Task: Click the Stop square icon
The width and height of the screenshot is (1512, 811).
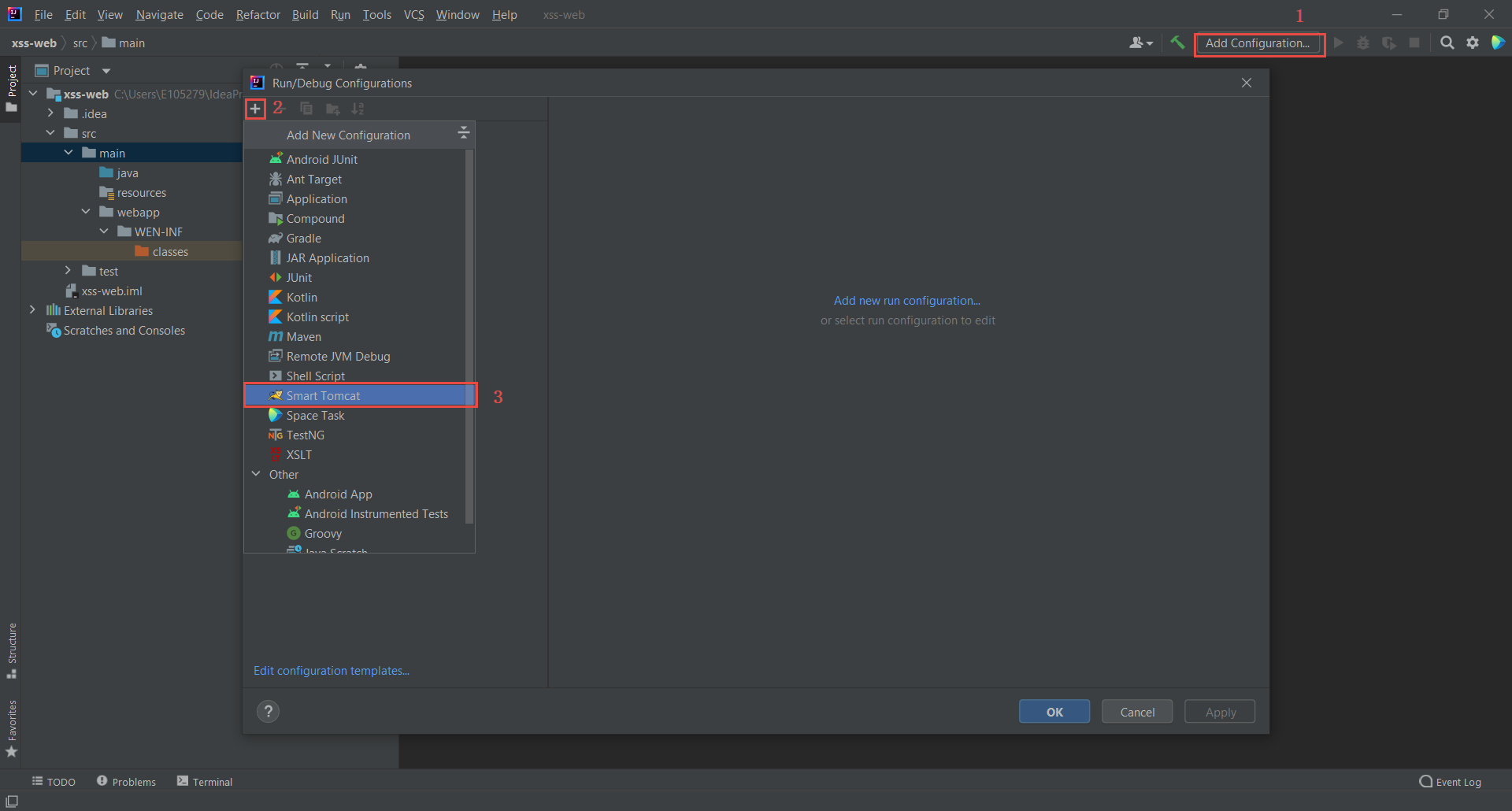Action: [x=1414, y=43]
